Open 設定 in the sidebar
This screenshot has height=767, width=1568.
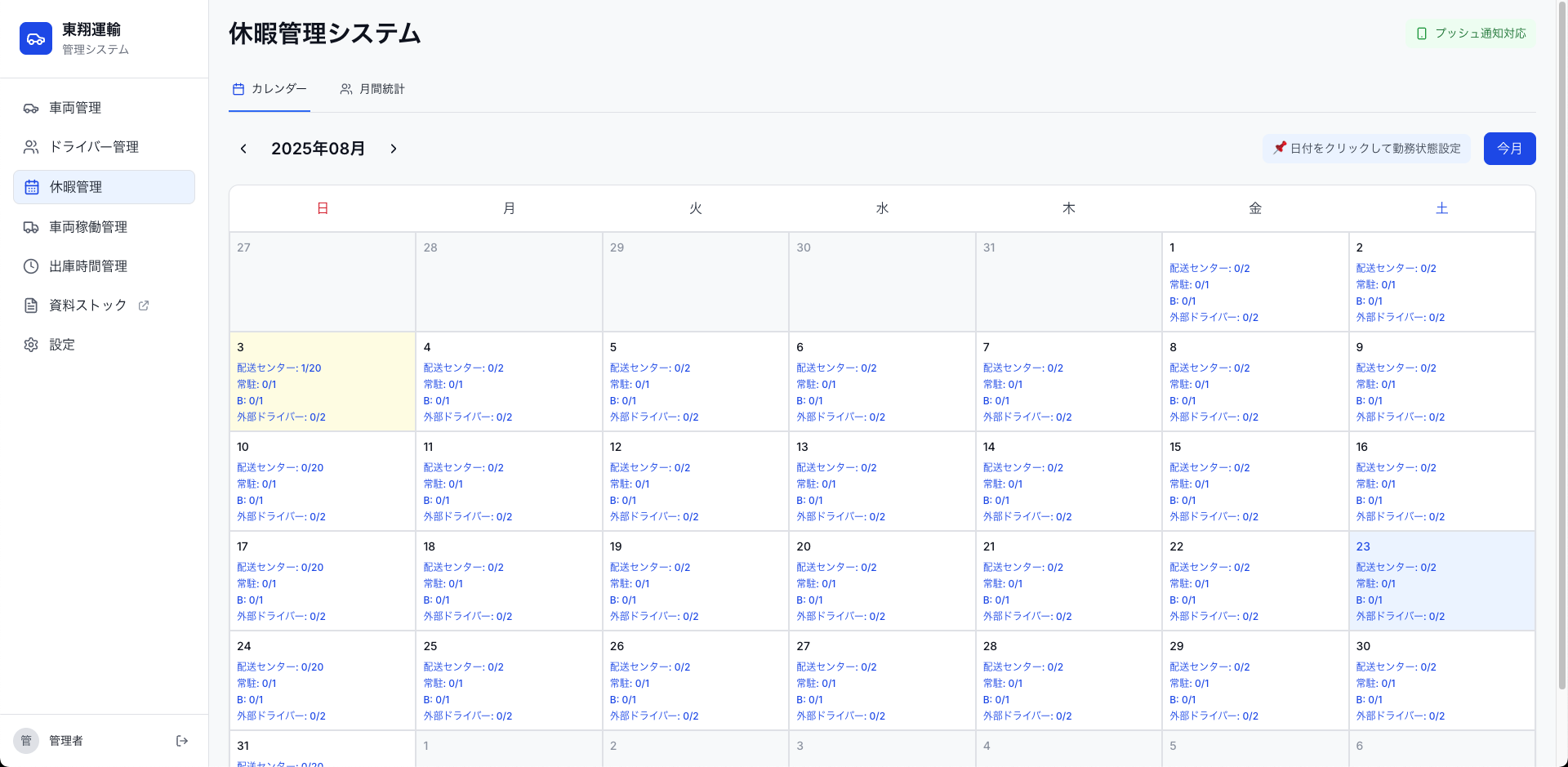tap(104, 345)
